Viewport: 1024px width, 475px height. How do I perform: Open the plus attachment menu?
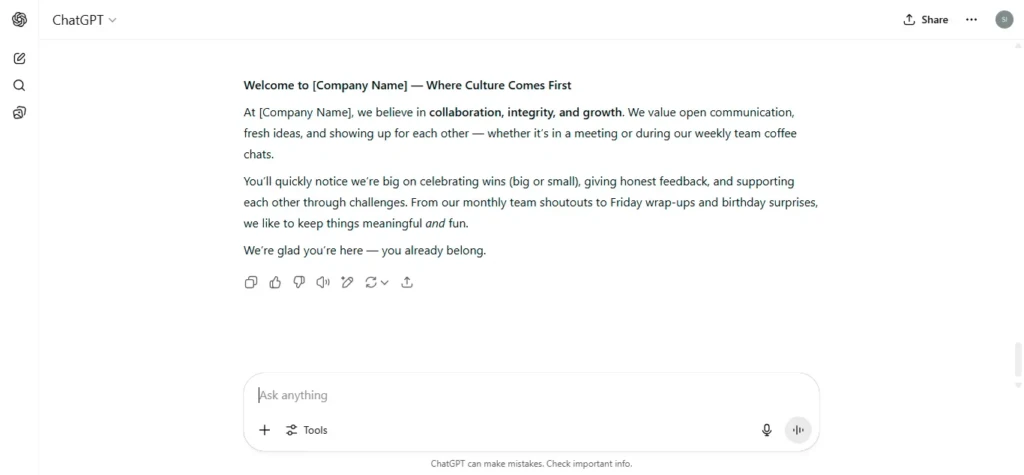click(264, 430)
